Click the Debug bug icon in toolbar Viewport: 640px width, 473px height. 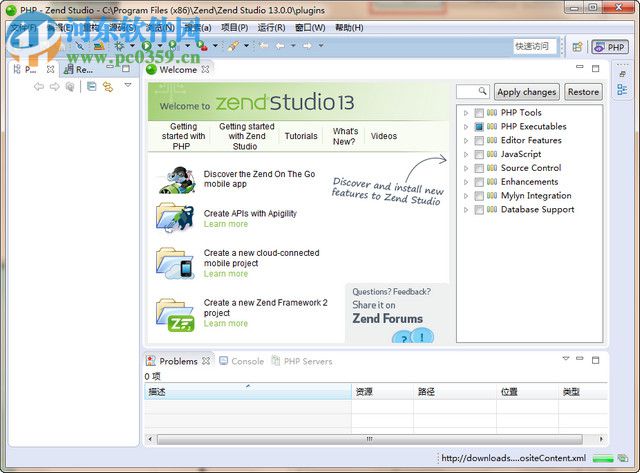119,46
